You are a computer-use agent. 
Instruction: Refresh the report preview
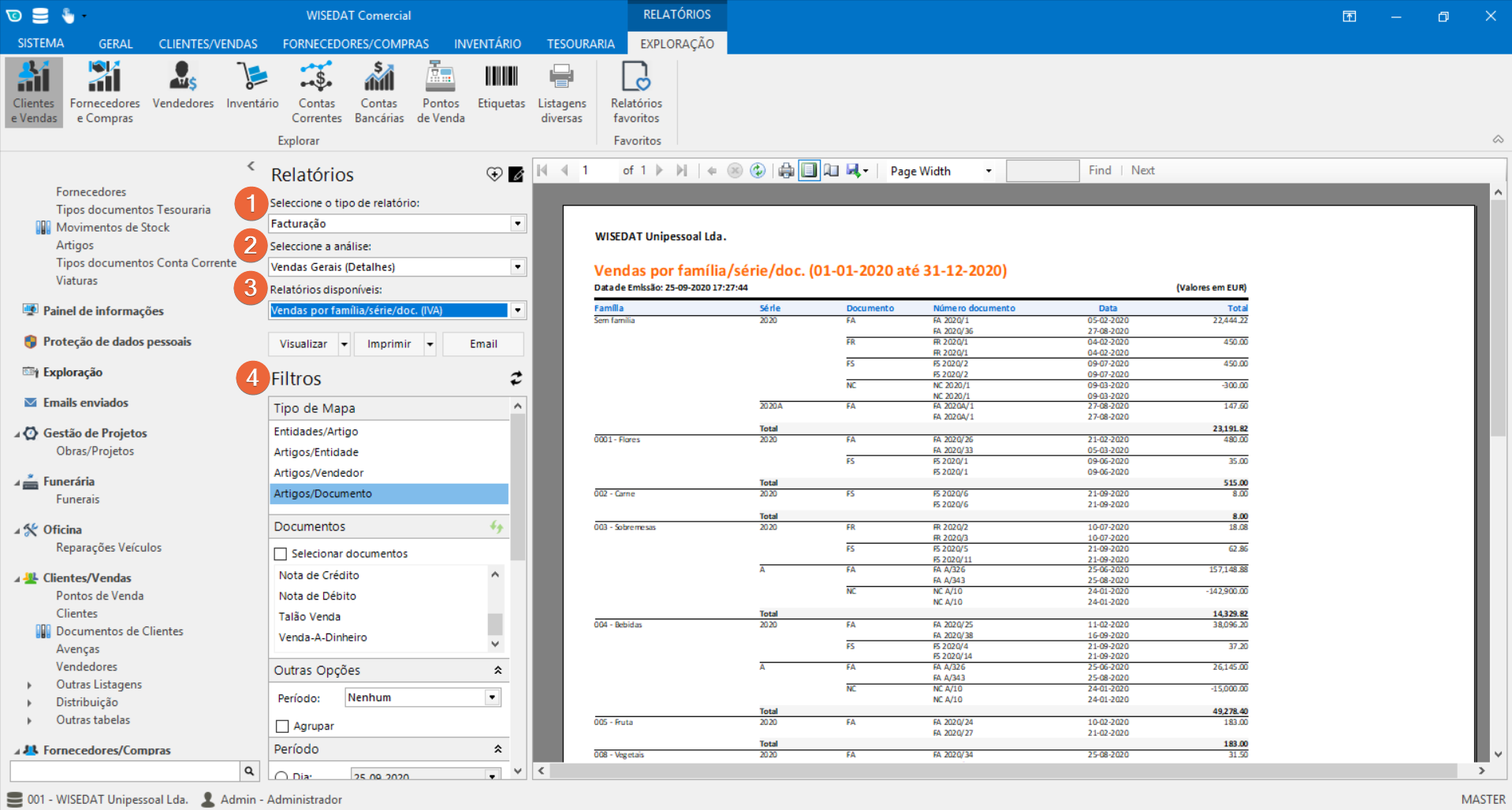(758, 170)
